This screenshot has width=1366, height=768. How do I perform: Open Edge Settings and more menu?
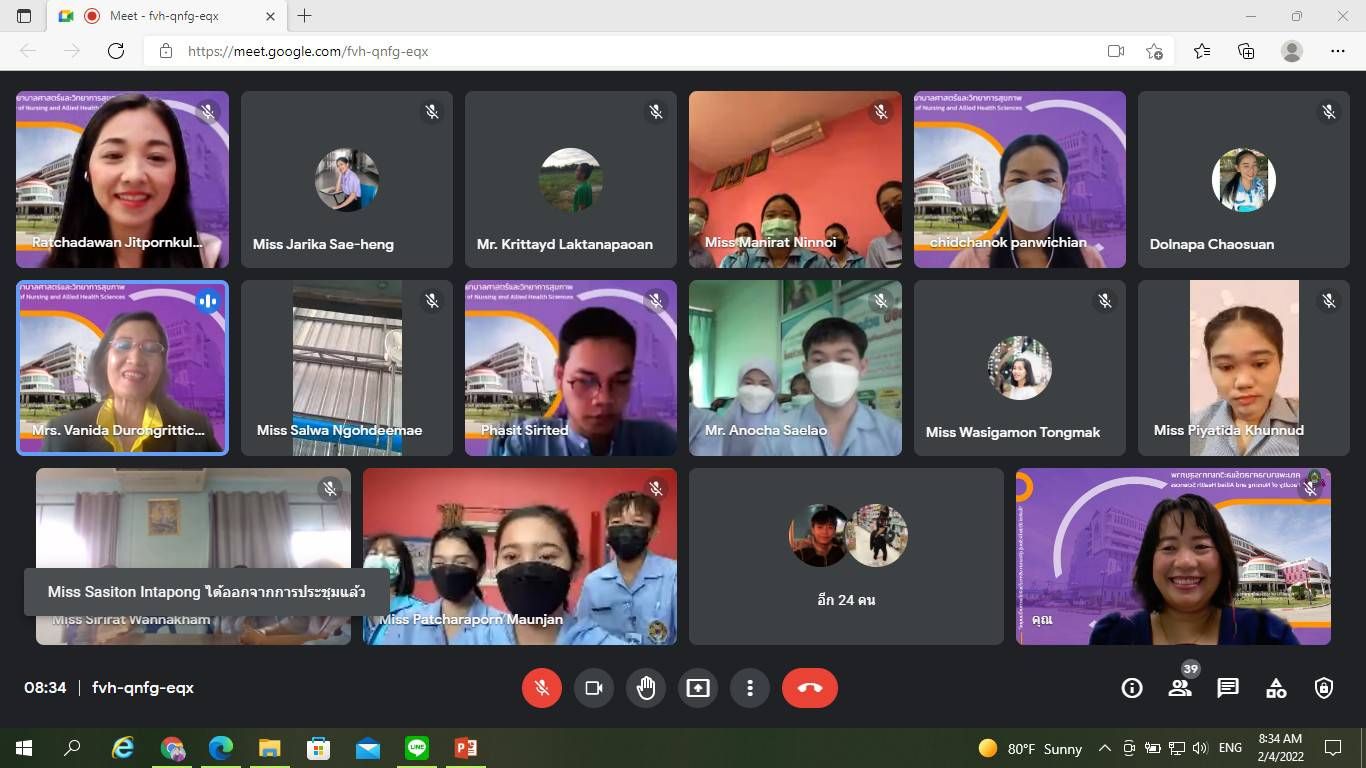pyautogui.click(x=1338, y=51)
